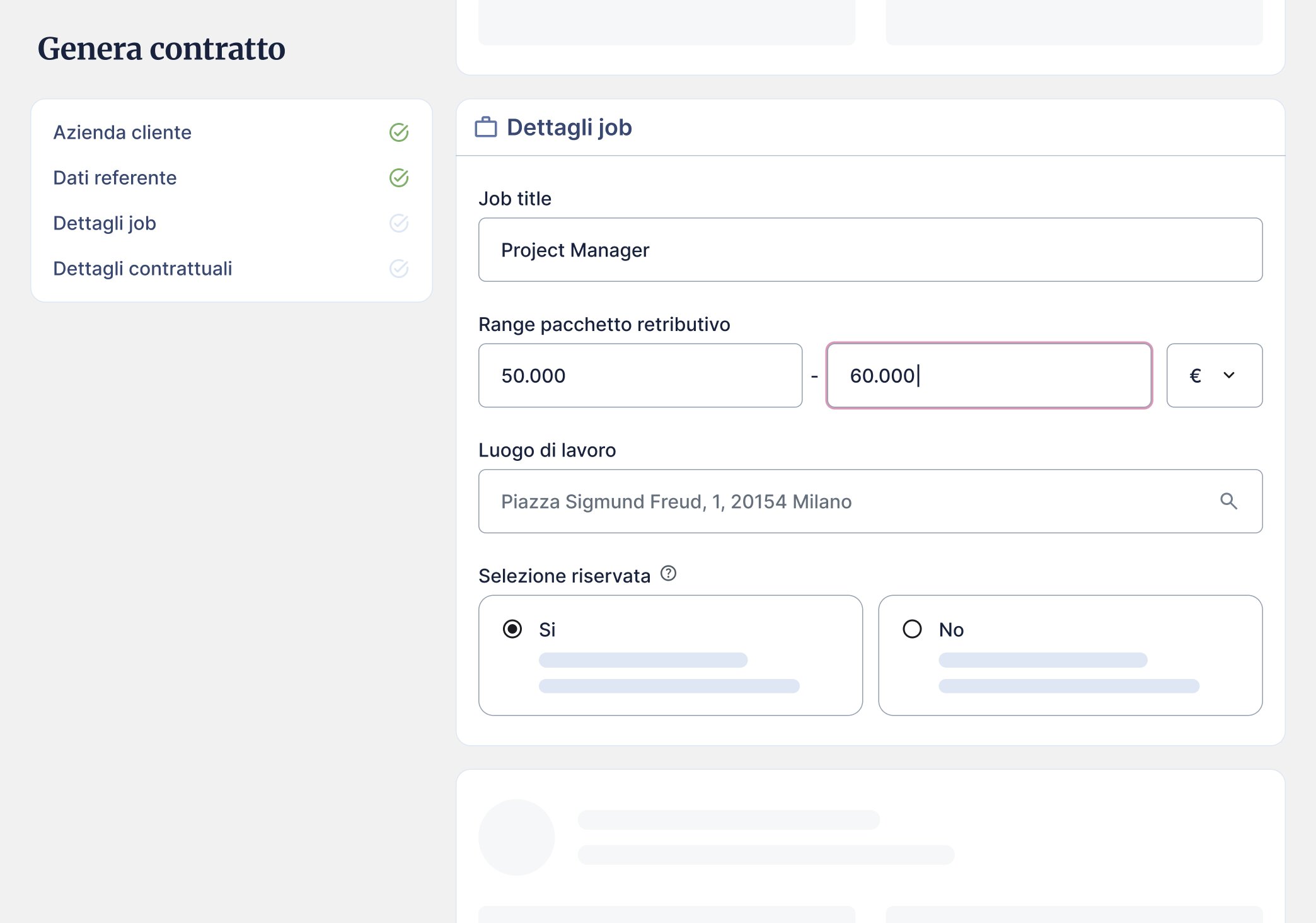The height and width of the screenshot is (923, 1316).
Task: Click the Dettagli job section heading
Action: pyautogui.click(x=569, y=127)
